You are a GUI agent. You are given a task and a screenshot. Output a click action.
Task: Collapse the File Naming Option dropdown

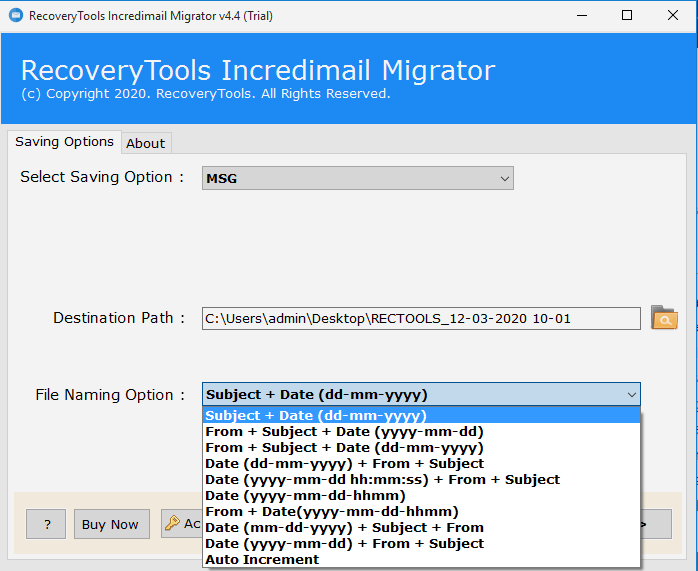[x=631, y=395]
